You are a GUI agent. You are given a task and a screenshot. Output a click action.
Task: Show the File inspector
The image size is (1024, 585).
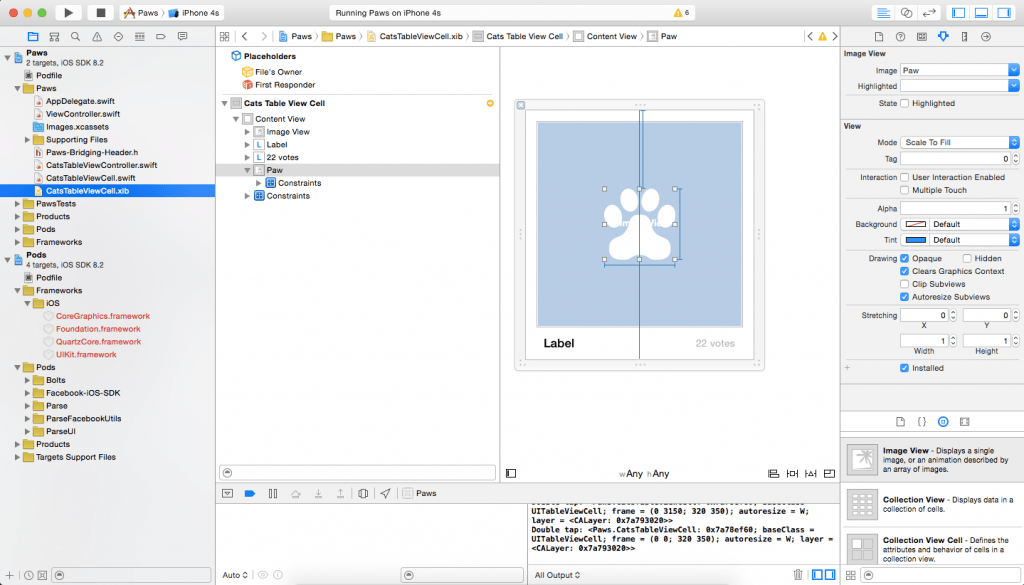[879, 36]
